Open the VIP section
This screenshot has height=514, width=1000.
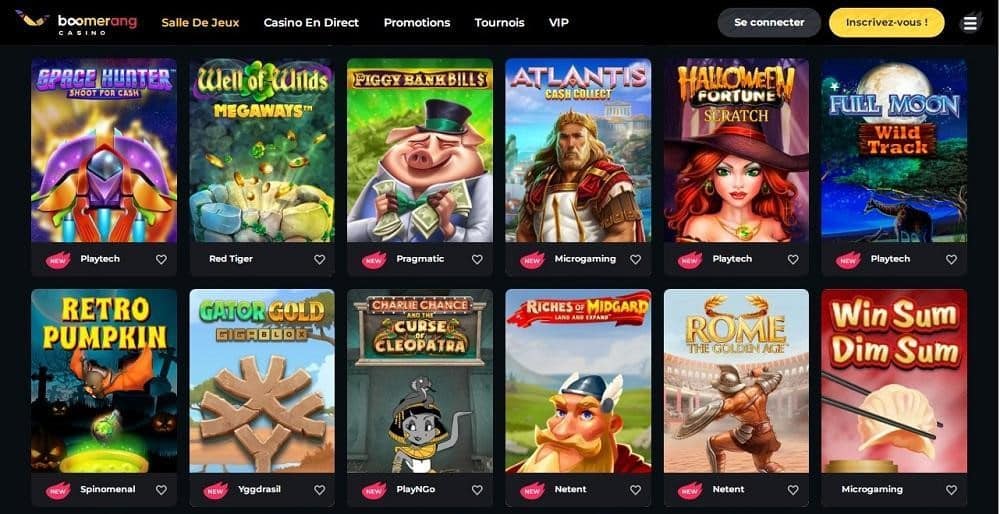559,23
